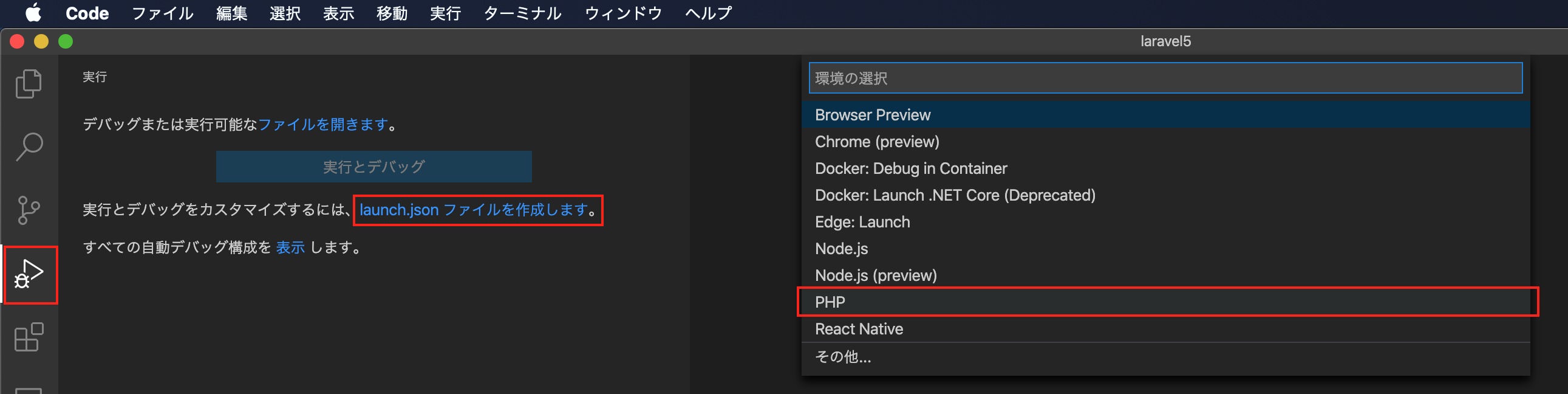Click the ファイルを開きます link
The height and width of the screenshot is (394, 1568).
click(323, 125)
